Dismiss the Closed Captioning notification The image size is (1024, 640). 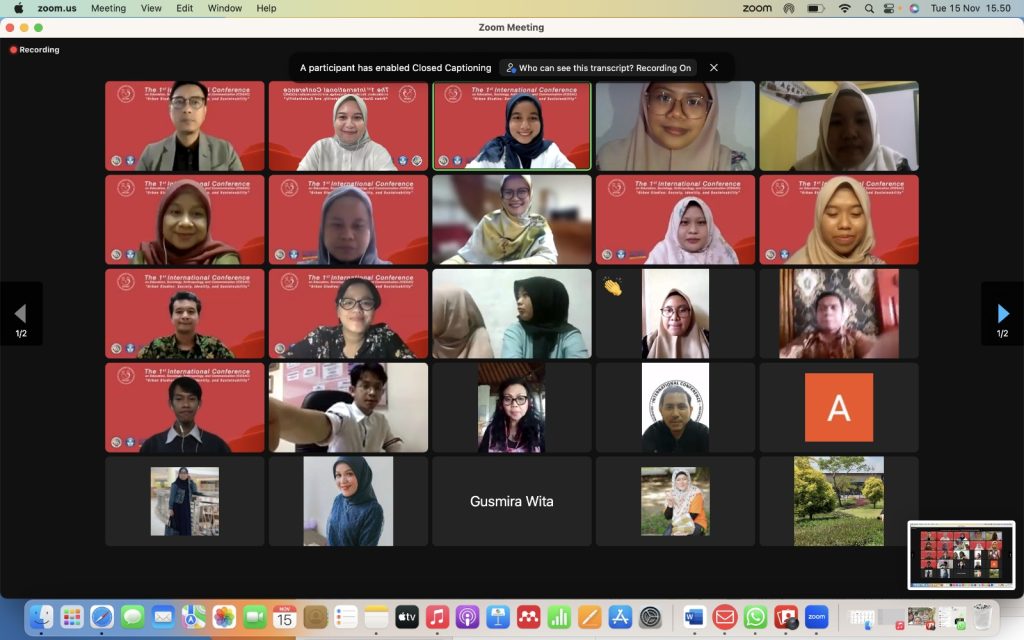pos(714,68)
